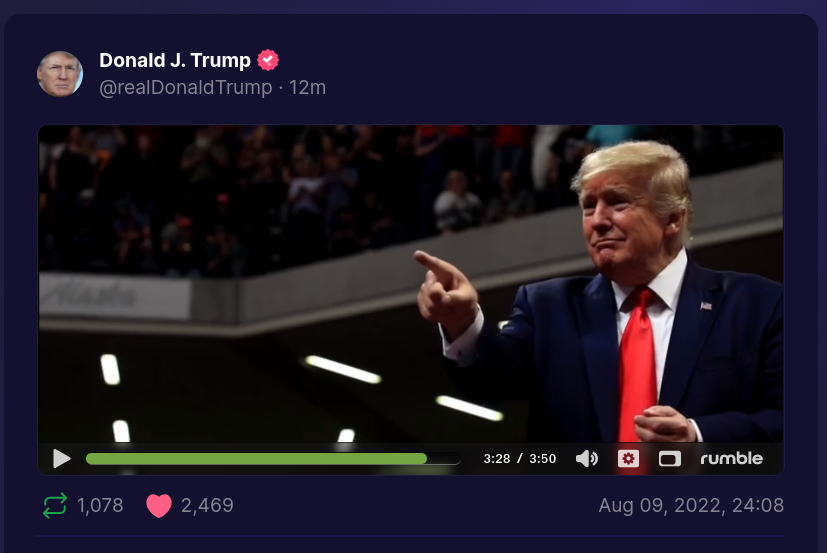
Task: Click the 3:28 elapsed time readout
Action: pos(497,459)
